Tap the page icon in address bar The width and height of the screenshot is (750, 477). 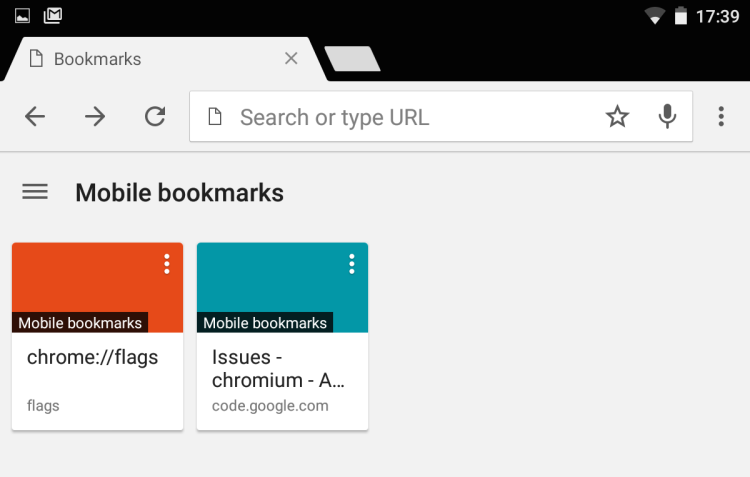click(x=215, y=116)
